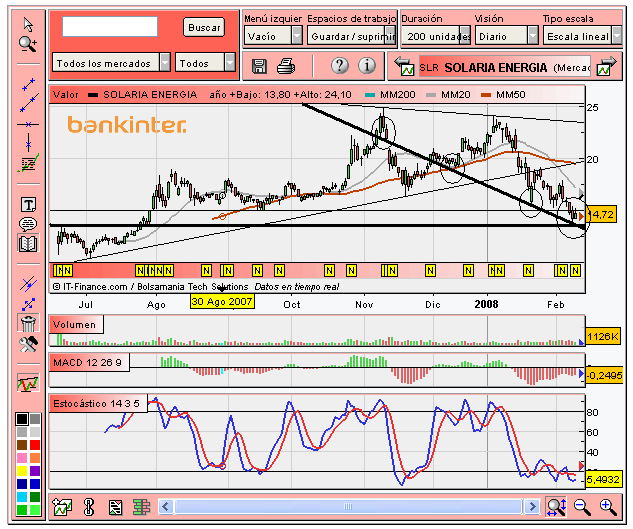The height and width of the screenshot is (529, 633).
Task: Click the chart style icon
Action: (x=28, y=382)
